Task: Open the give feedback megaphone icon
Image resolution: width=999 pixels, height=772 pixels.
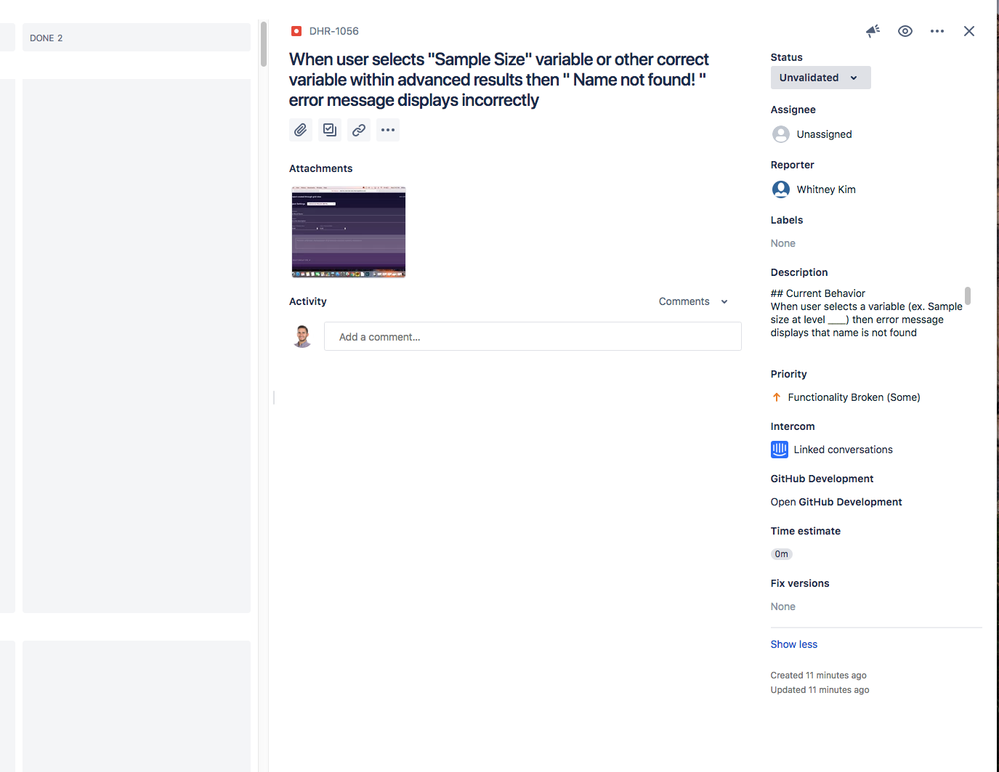Action: (872, 30)
